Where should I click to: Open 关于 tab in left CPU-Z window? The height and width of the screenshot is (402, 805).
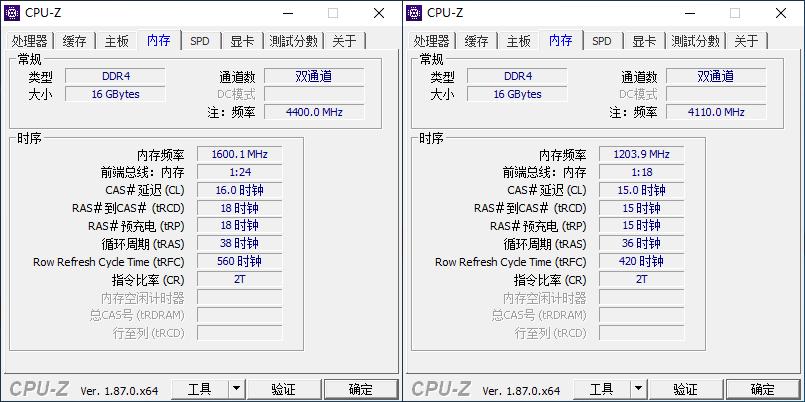344,41
